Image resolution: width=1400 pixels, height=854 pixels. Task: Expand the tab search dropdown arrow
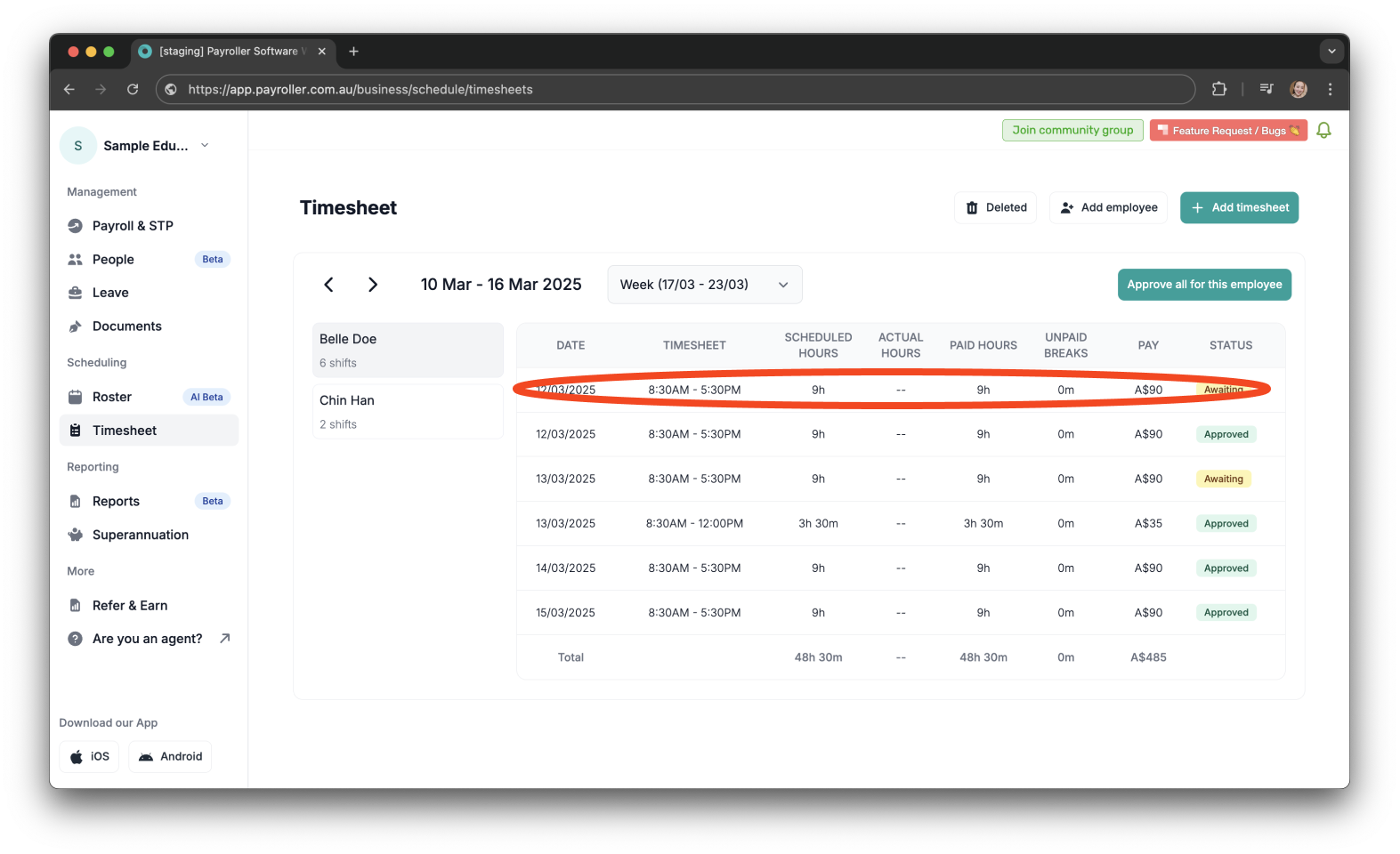pos(1331,52)
